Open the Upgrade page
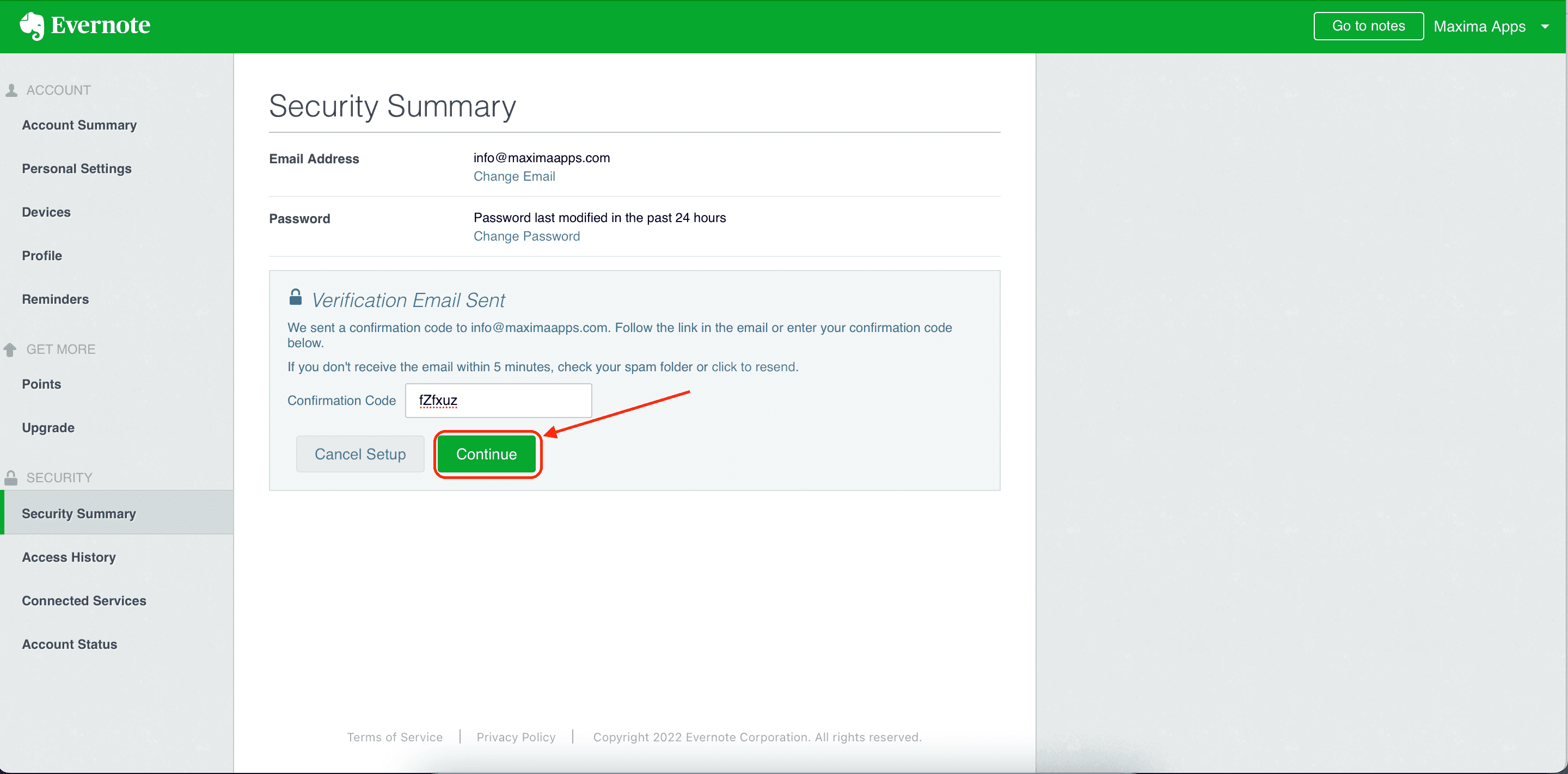The height and width of the screenshot is (774, 1568). (48, 428)
